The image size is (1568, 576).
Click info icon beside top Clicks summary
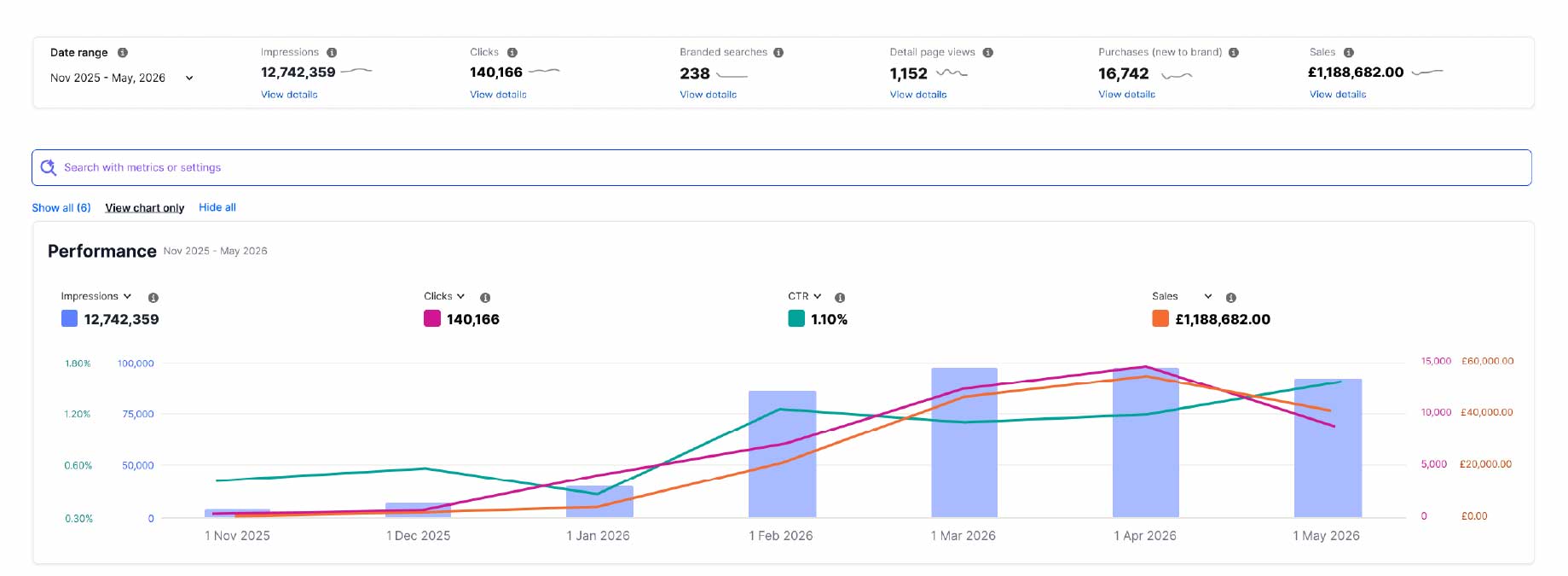512,53
